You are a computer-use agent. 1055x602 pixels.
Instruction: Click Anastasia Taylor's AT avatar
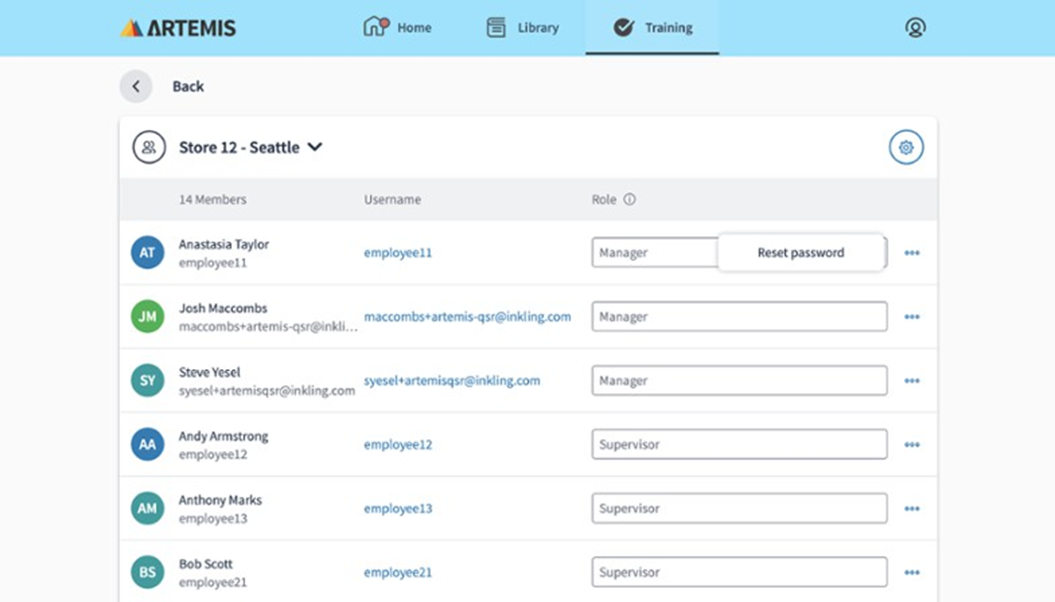pos(147,253)
